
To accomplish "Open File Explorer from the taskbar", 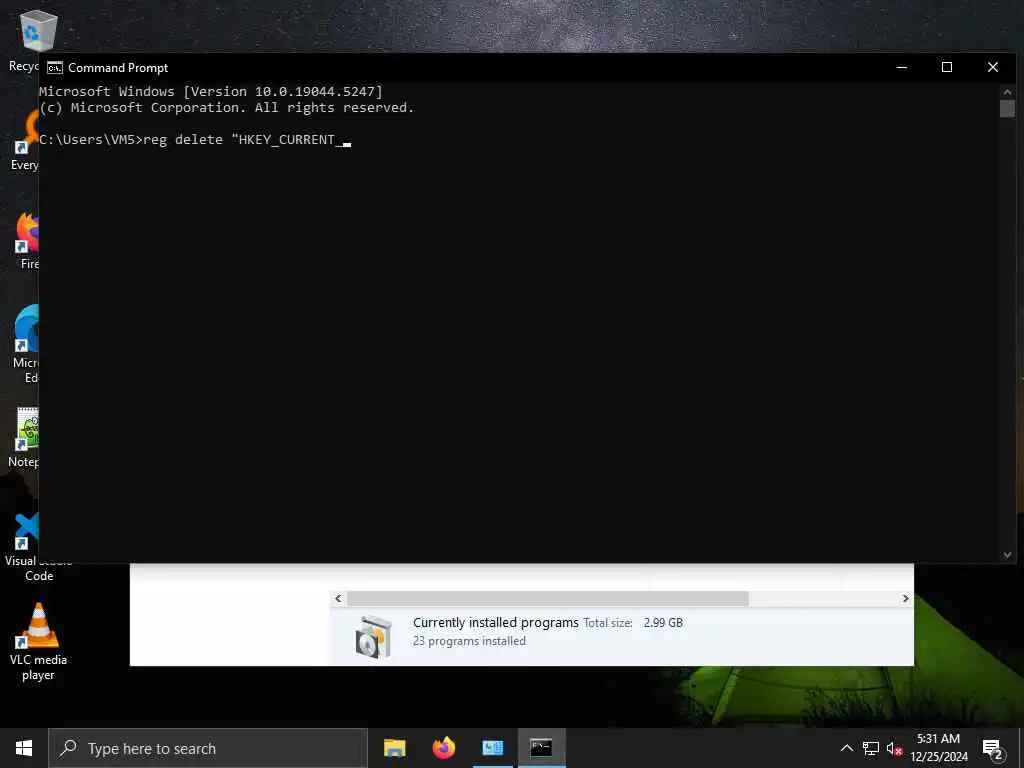I will 394,748.
